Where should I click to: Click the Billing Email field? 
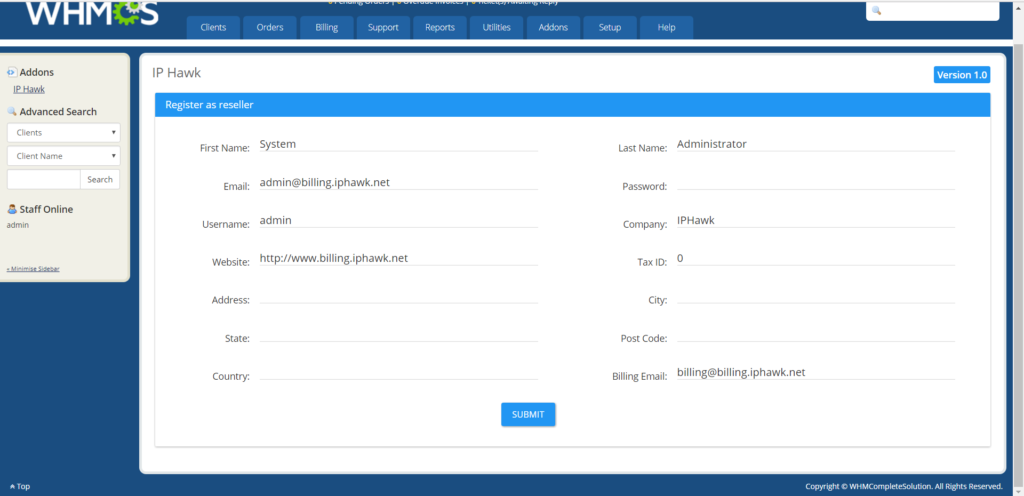click(816, 373)
